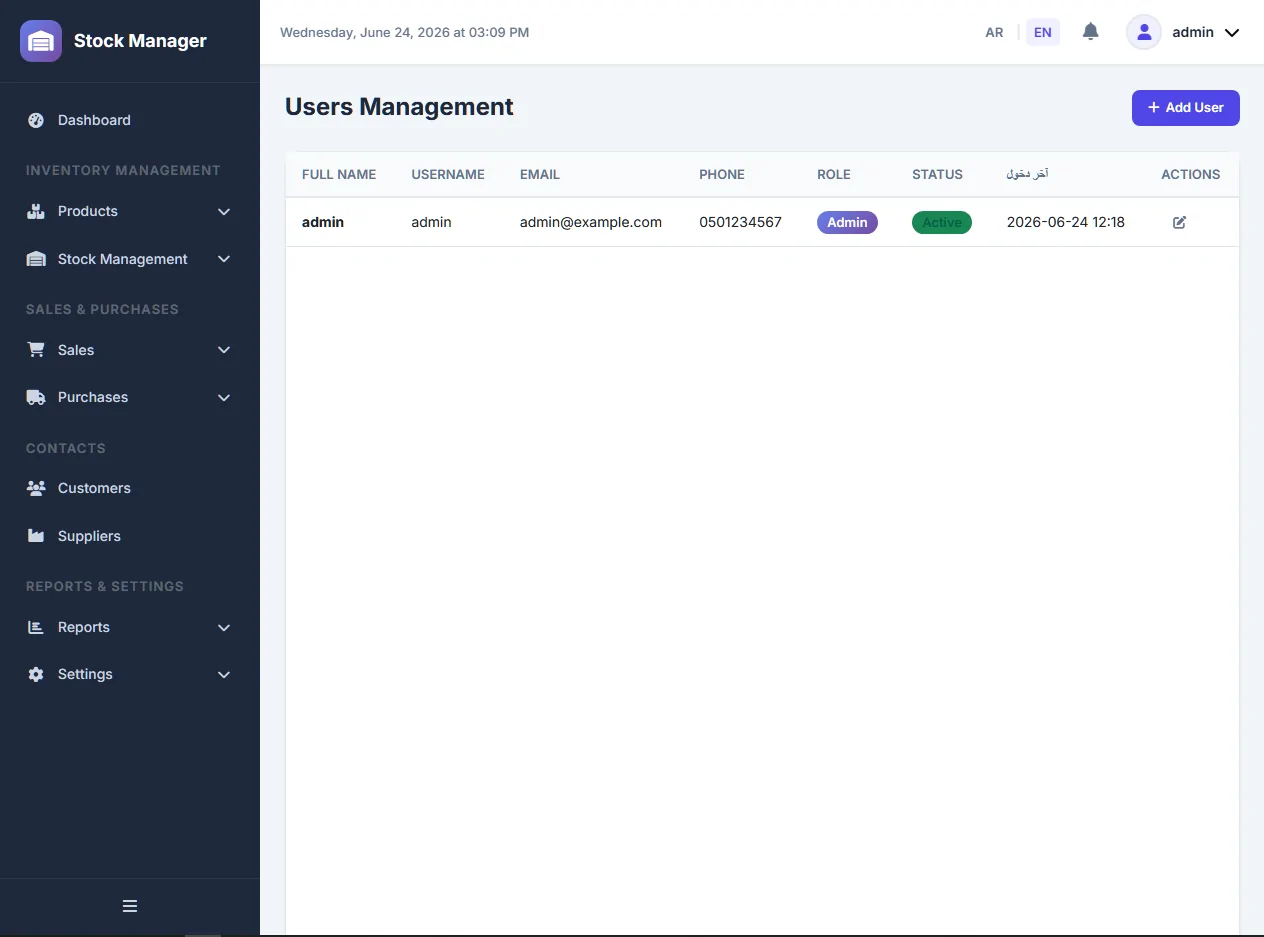The image size is (1264, 937).
Task: Switch language to EN
Action: [1043, 32]
